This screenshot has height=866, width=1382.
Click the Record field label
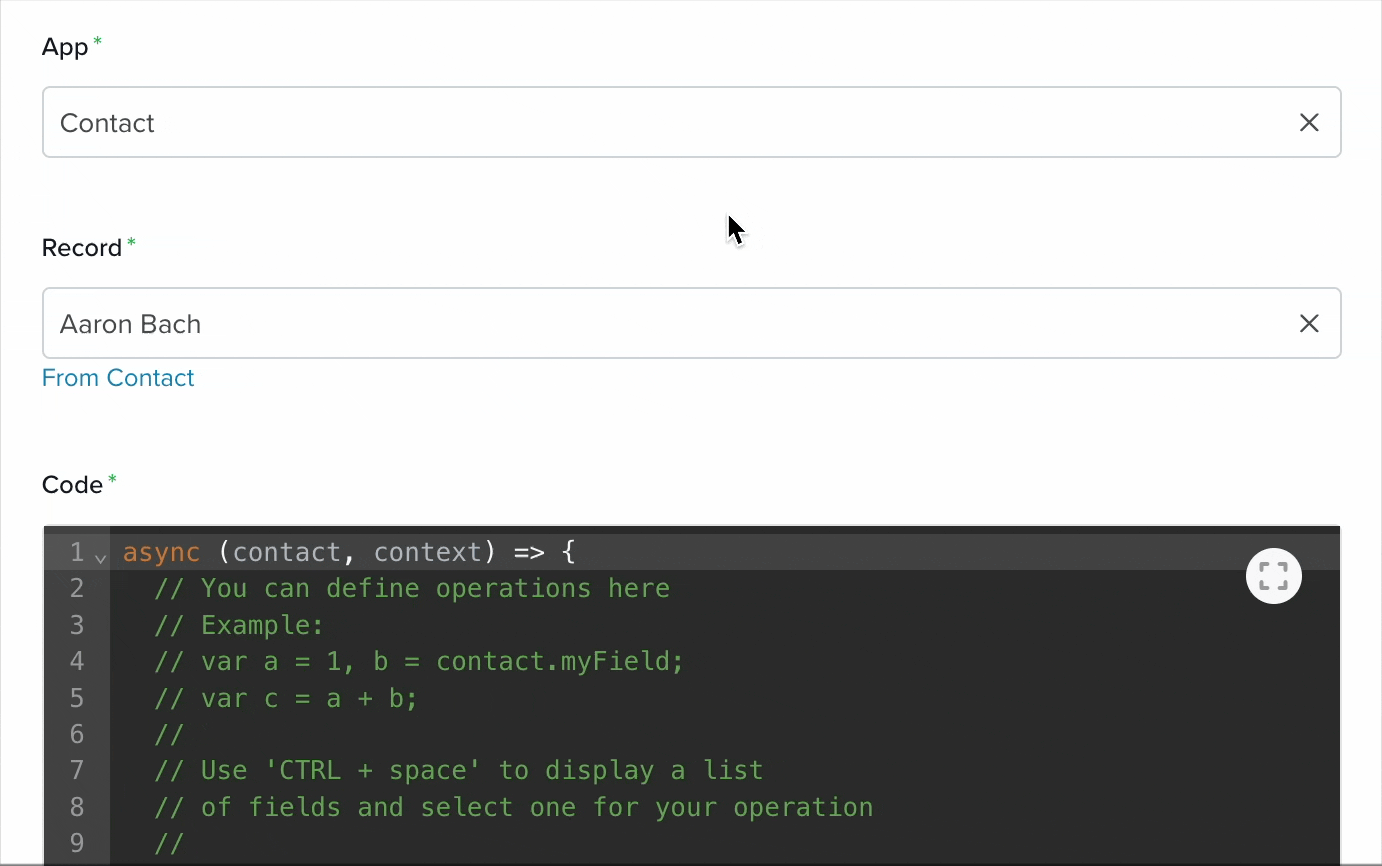coord(82,248)
